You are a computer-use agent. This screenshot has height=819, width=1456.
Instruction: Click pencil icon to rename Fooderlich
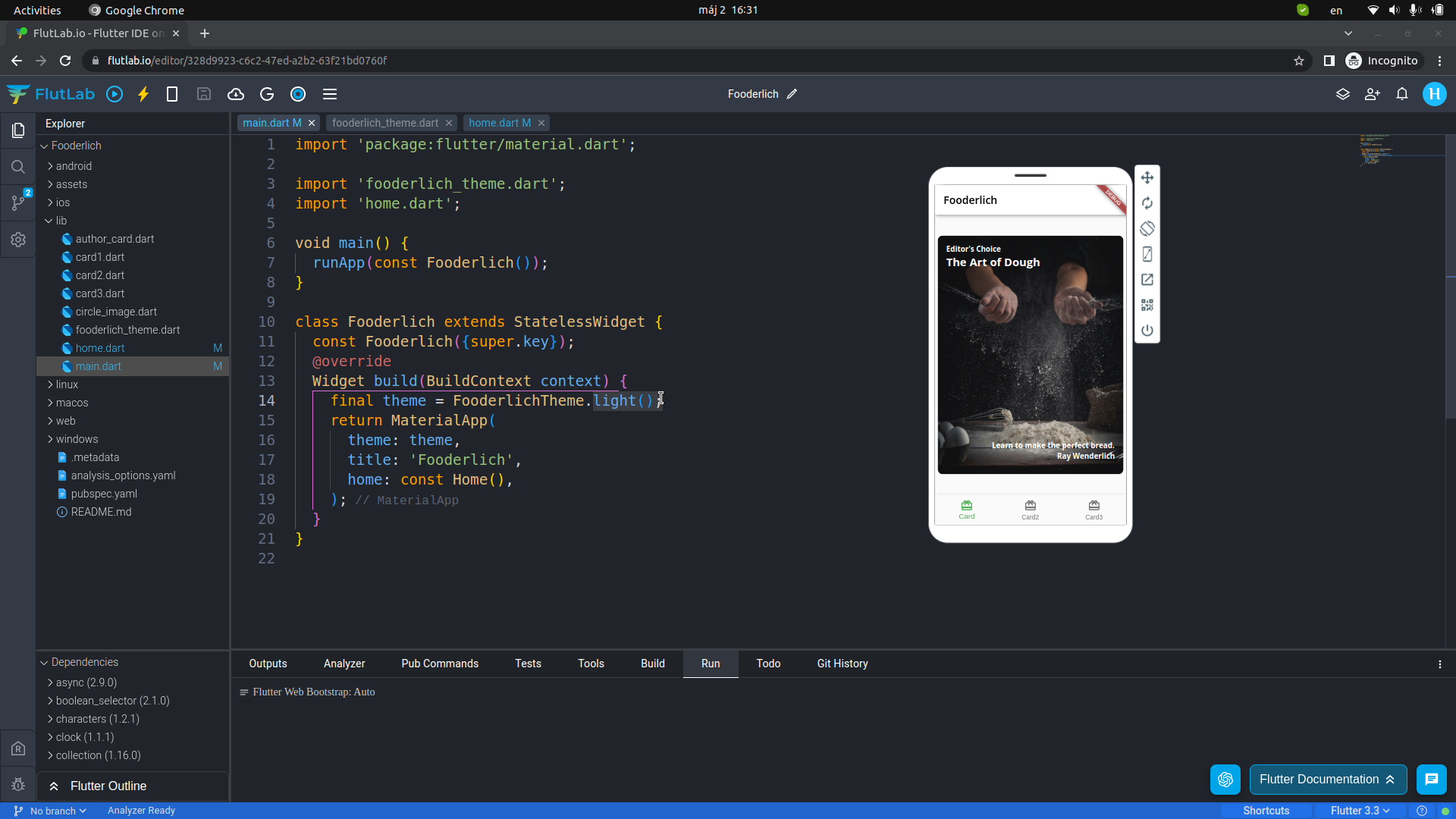click(792, 94)
